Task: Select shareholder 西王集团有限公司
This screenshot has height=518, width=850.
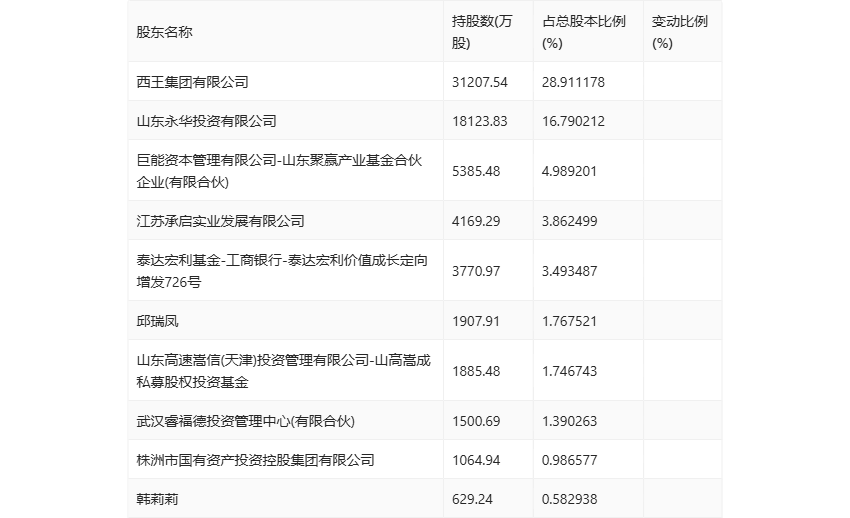Action: pyautogui.click(x=192, y=82)
